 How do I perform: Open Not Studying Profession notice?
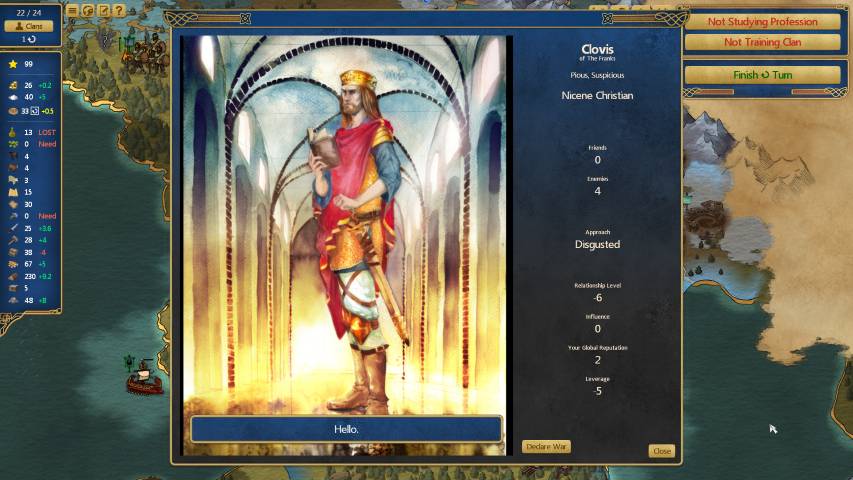pos(763,22)
